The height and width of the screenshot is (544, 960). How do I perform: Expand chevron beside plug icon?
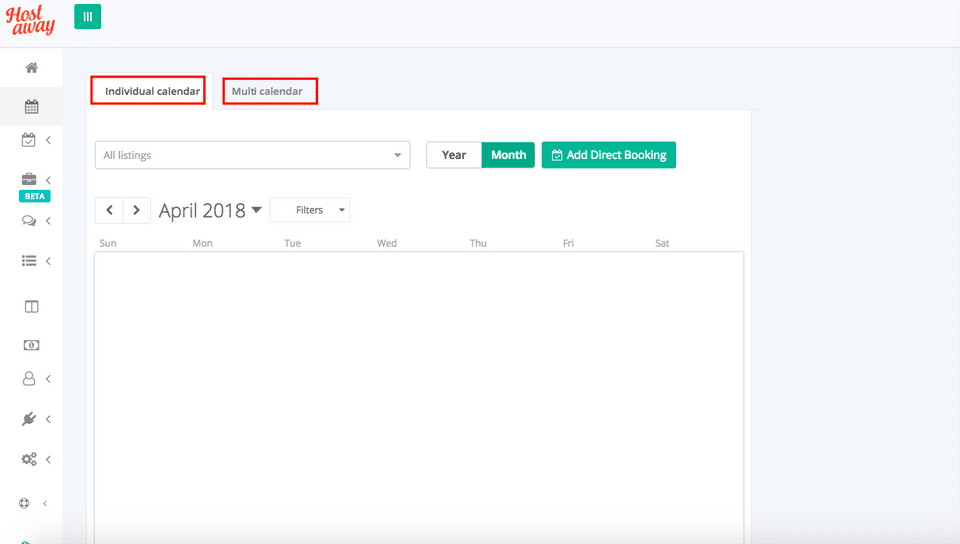point(48,419)
